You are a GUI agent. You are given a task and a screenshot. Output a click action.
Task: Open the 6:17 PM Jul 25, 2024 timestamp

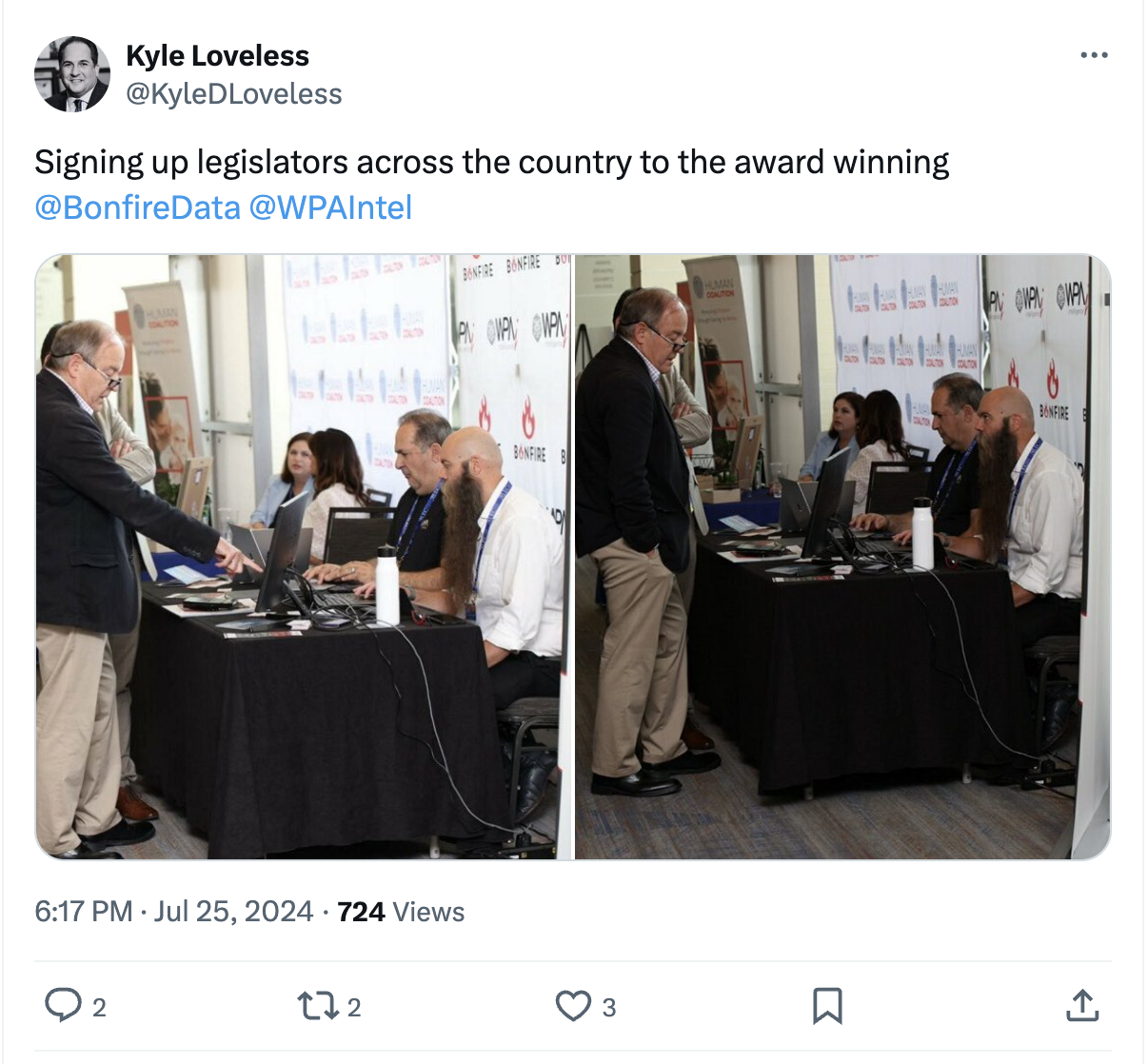pos(174,912)
